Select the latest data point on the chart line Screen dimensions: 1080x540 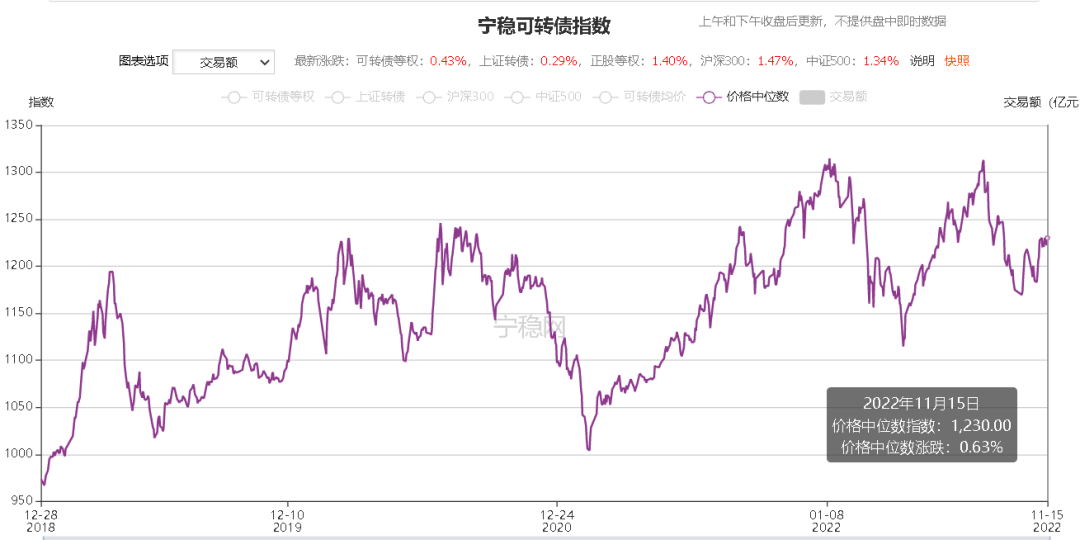tap(1047, 238)
